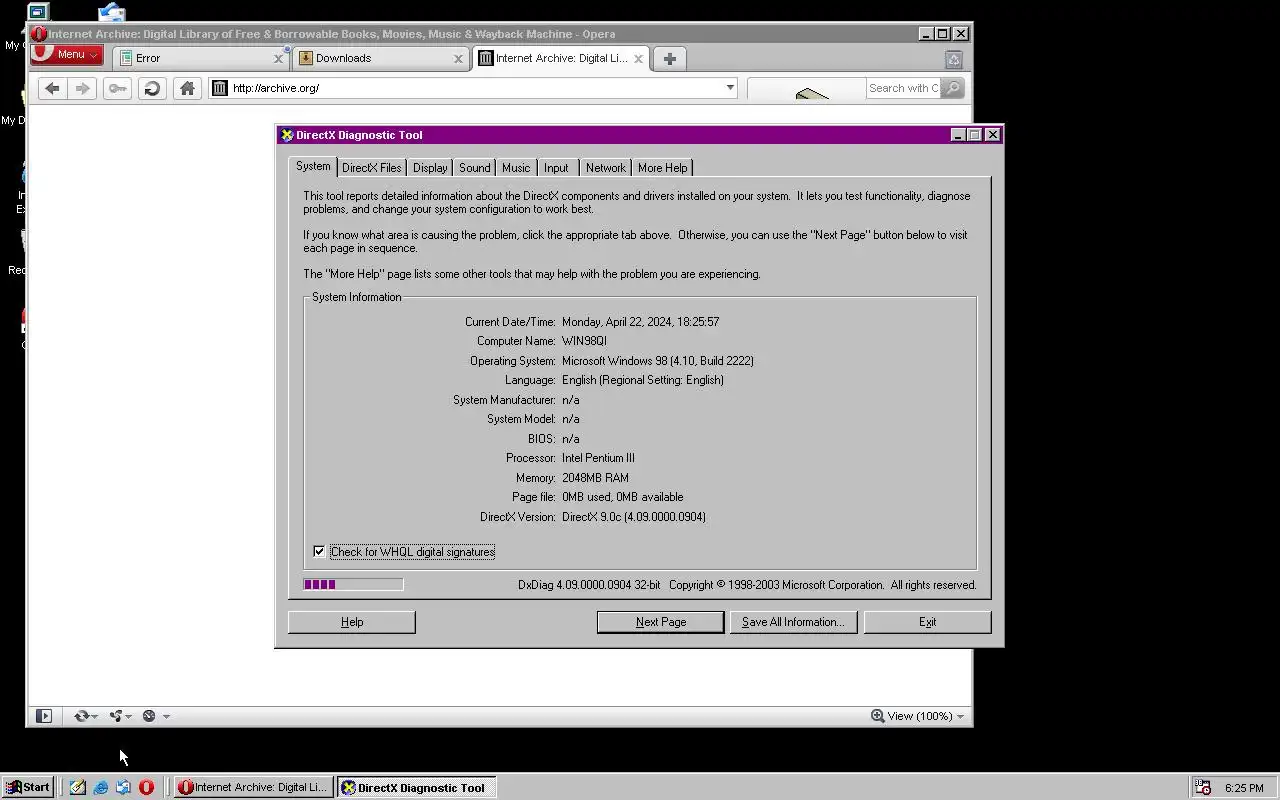Click Save All Information button

pos(793,622)
